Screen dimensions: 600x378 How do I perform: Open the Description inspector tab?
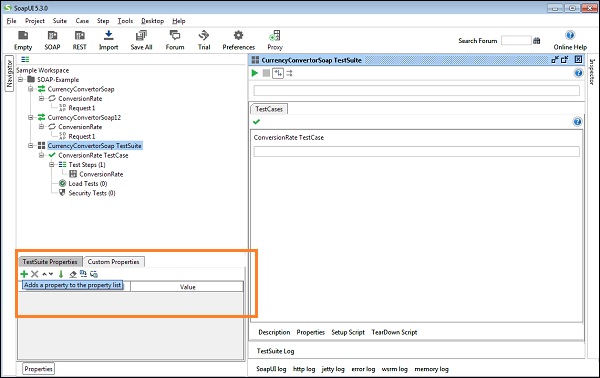(274, 332)
